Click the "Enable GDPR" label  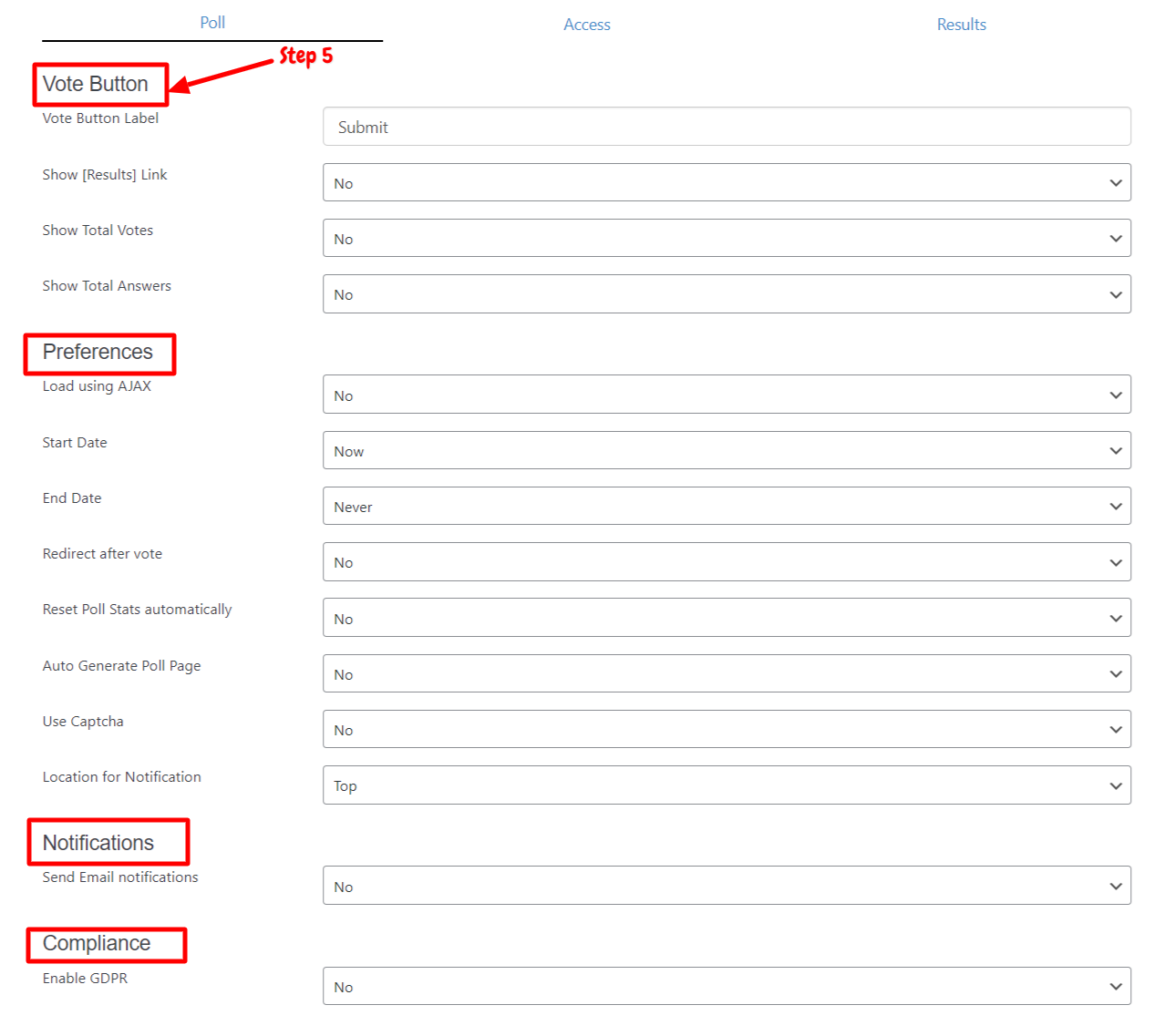[85, 979]
